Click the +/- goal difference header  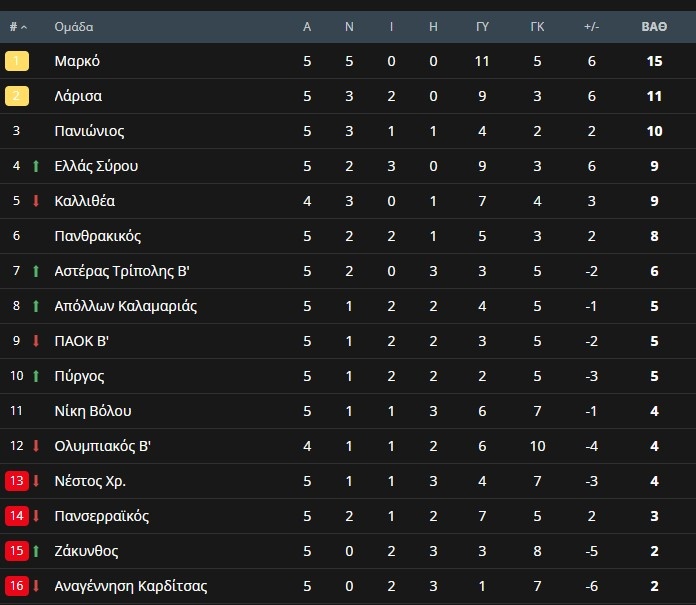click(x=592, y=27)
